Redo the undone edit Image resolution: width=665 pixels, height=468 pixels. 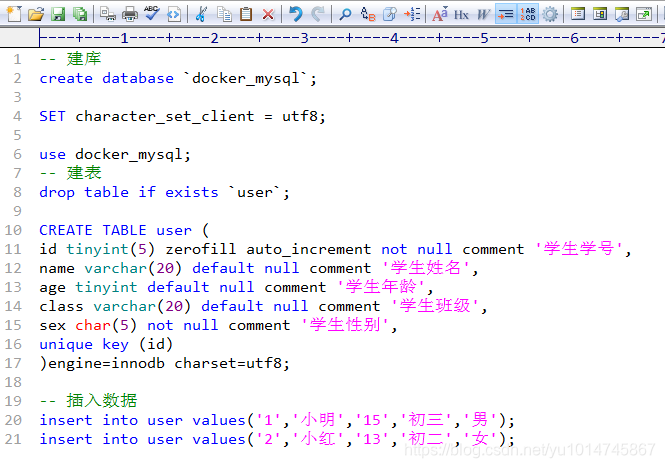[318, 14]
